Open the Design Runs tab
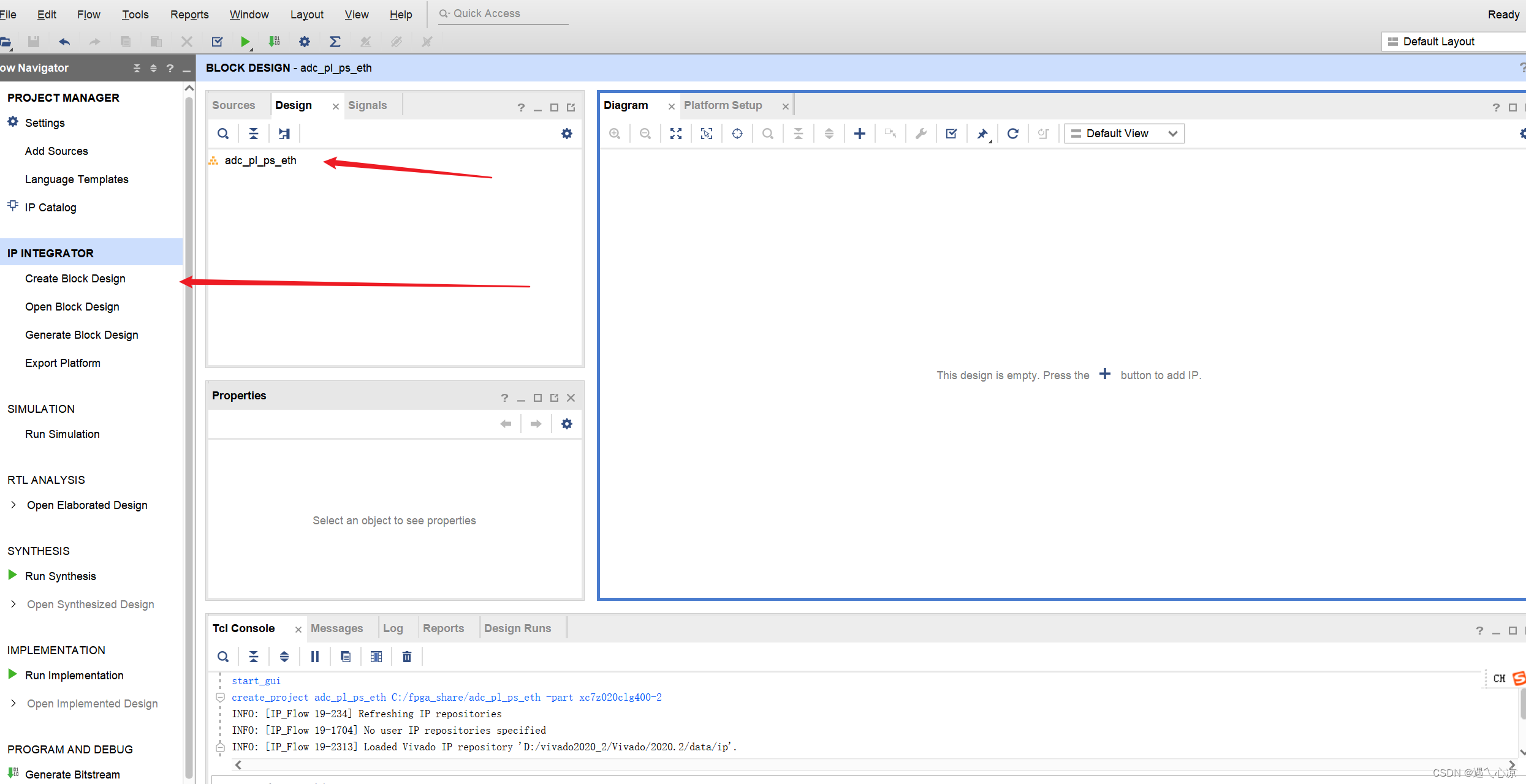 pyautogui.click(x=518, y=628)
